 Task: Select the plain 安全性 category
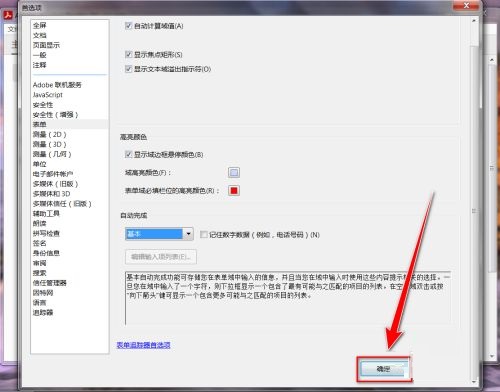(x=43, y=105)
